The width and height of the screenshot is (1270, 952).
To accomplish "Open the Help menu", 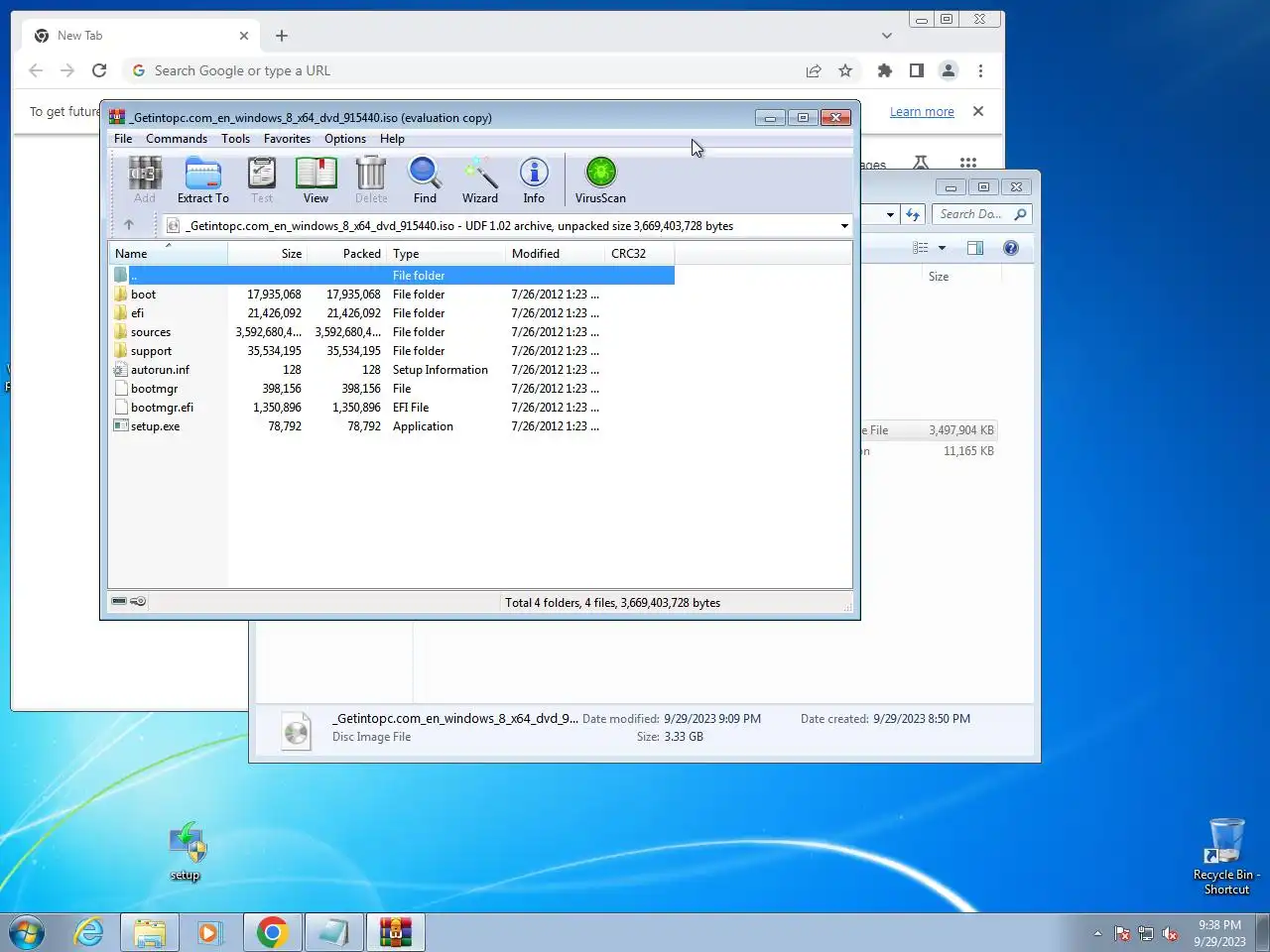I will coord(392,139).
